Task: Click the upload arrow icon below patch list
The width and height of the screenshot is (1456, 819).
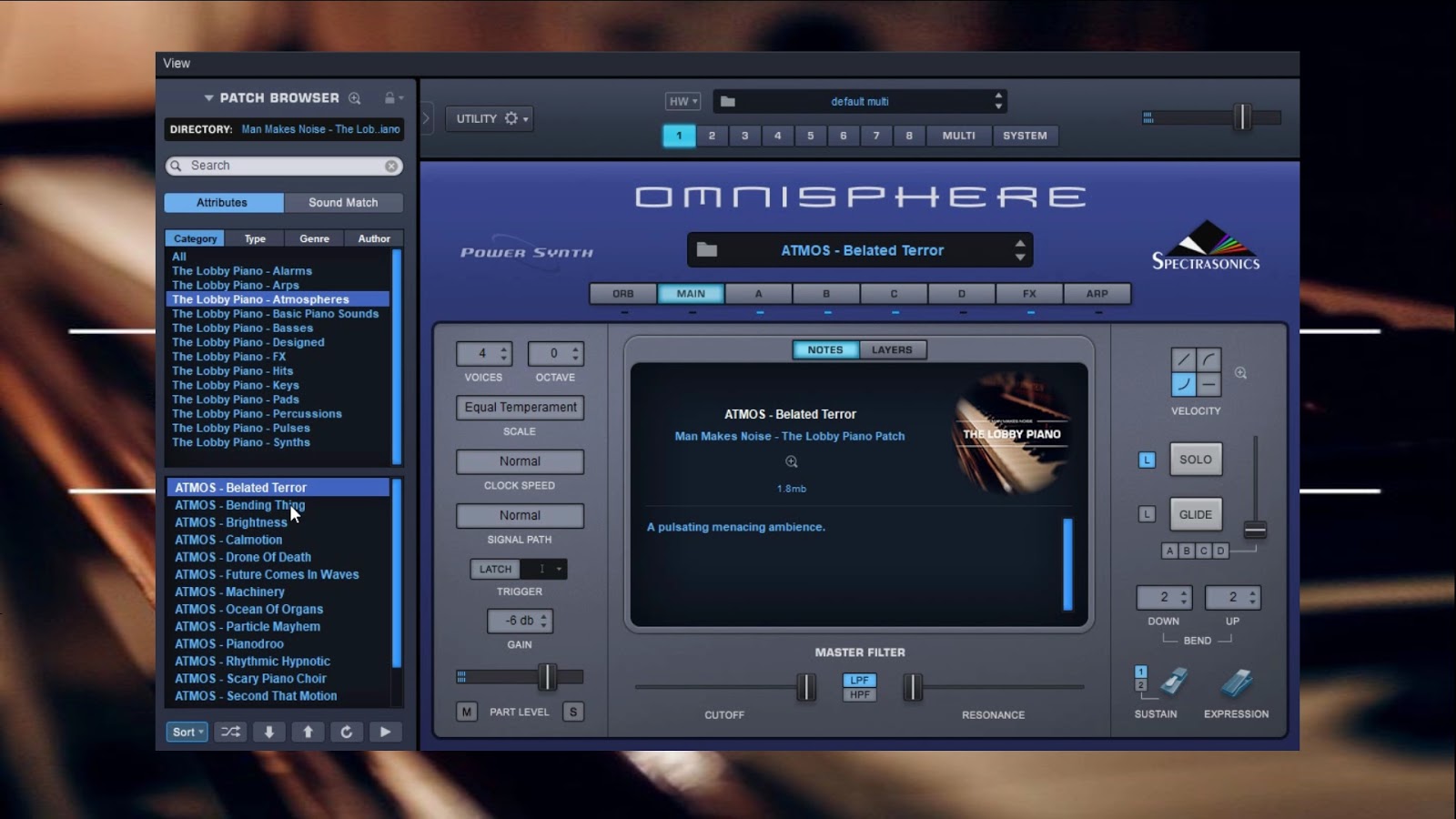Action: click(308, 732)
